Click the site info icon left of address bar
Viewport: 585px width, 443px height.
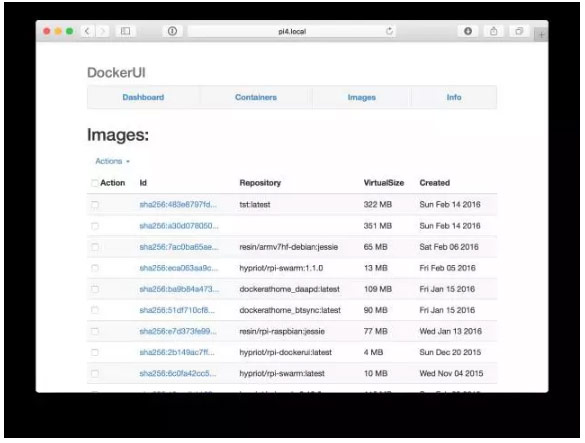[172, 31]
